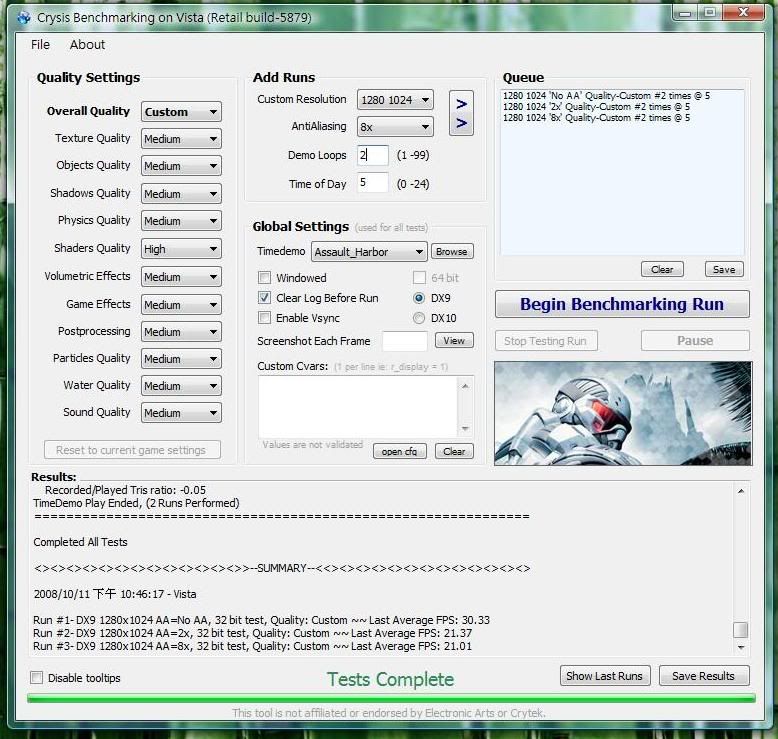Open Physics Quality dropdown
The image size is (778, 739).
pos(181,221)
